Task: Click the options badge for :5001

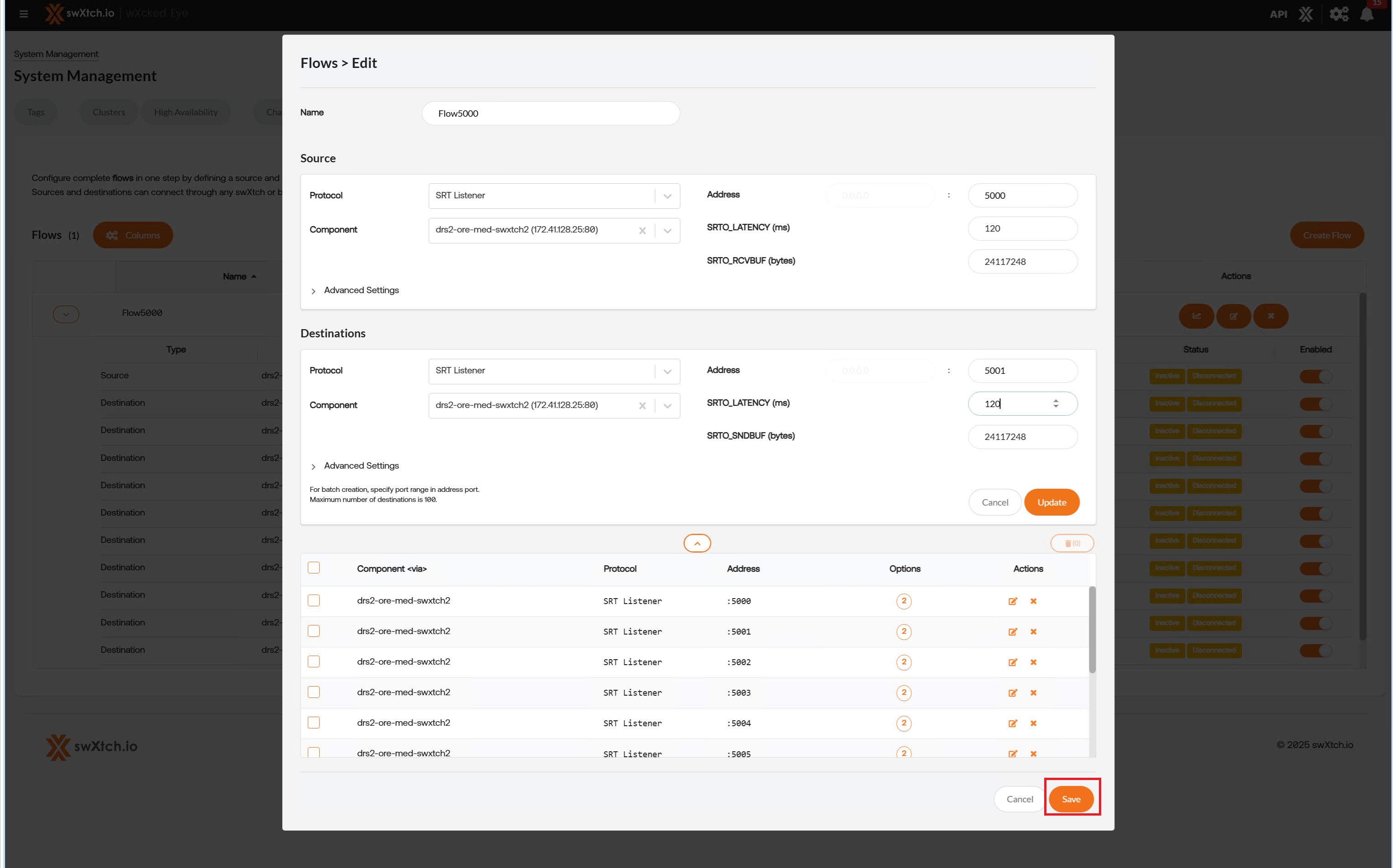Action: [x=903, y=631]
